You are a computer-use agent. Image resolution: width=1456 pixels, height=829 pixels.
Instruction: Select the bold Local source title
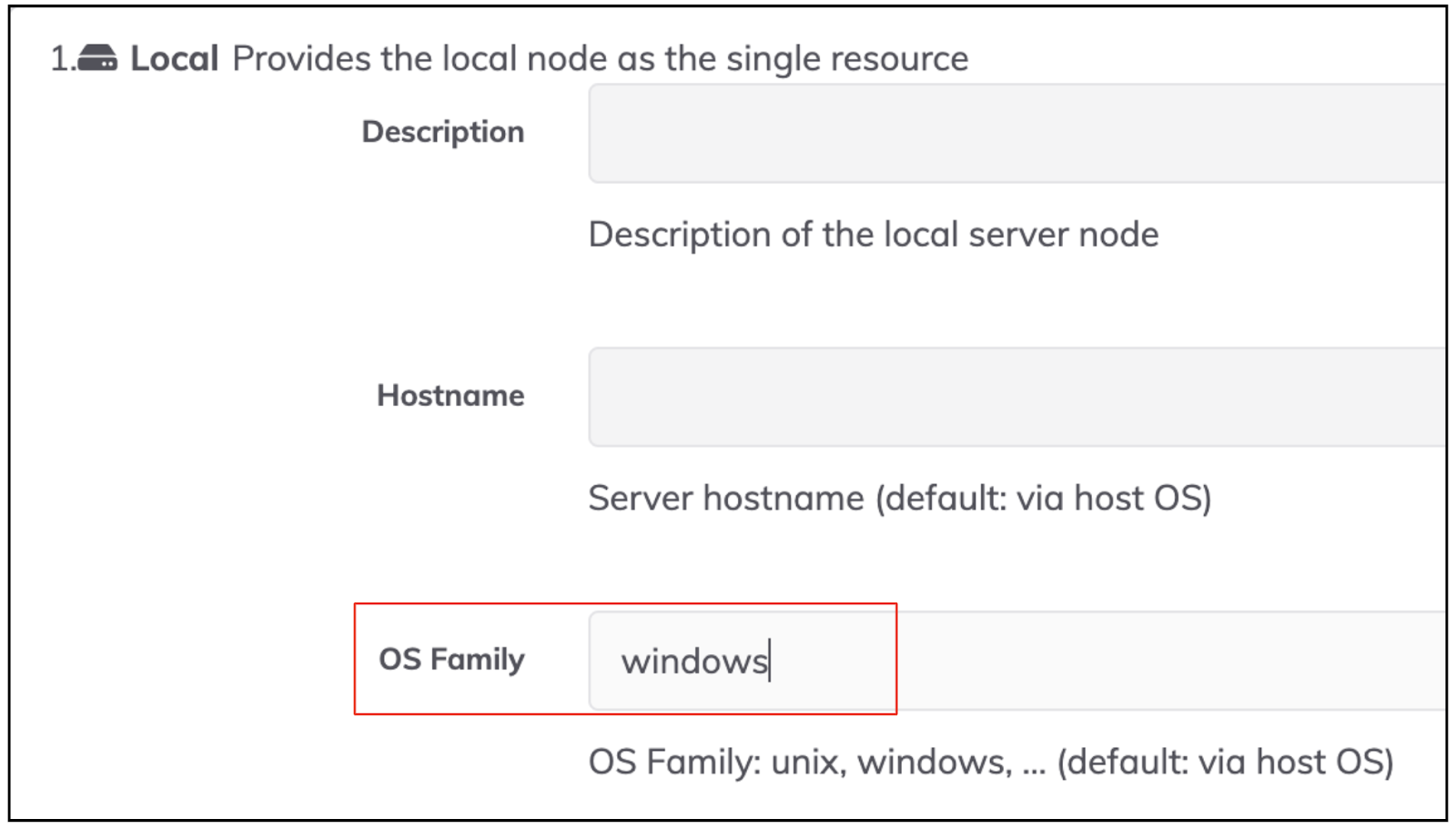[x=175, y=58]
